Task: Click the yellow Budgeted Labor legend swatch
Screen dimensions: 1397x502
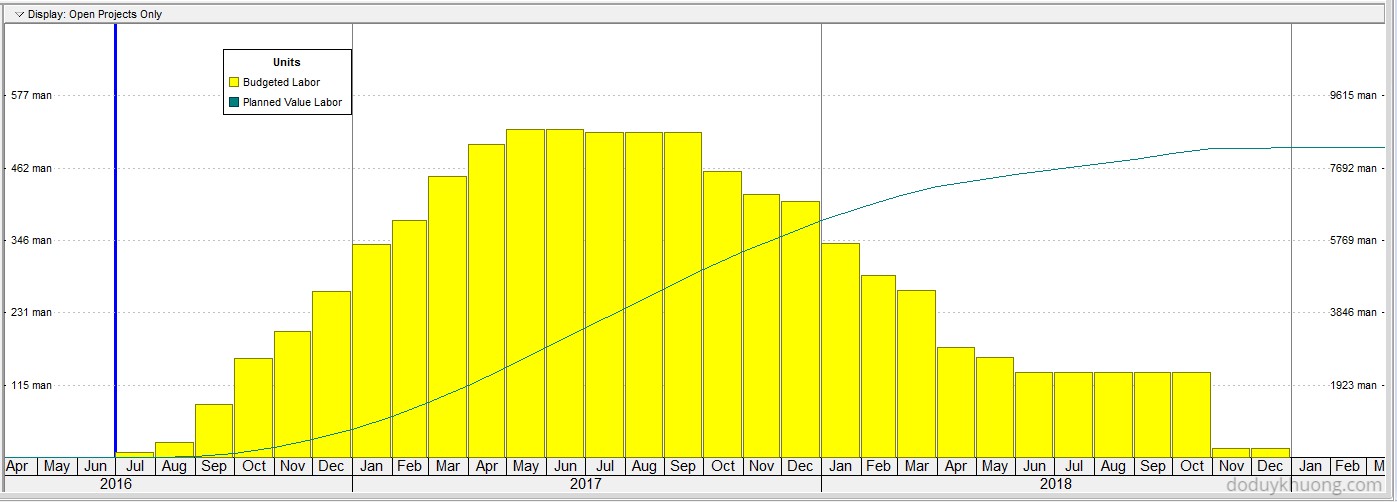Action: click(234, 82)
